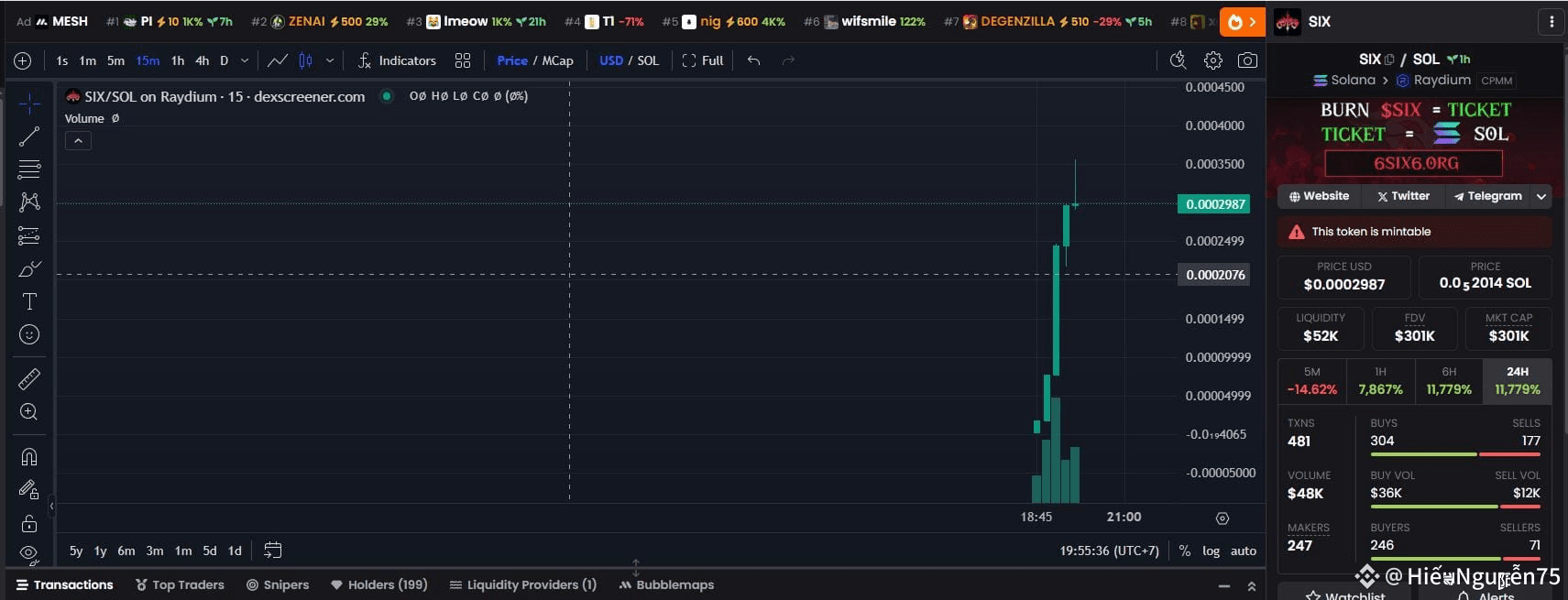Expand the social links dropdown chevron
The image size is (1568, 600).
point(1541,196)
